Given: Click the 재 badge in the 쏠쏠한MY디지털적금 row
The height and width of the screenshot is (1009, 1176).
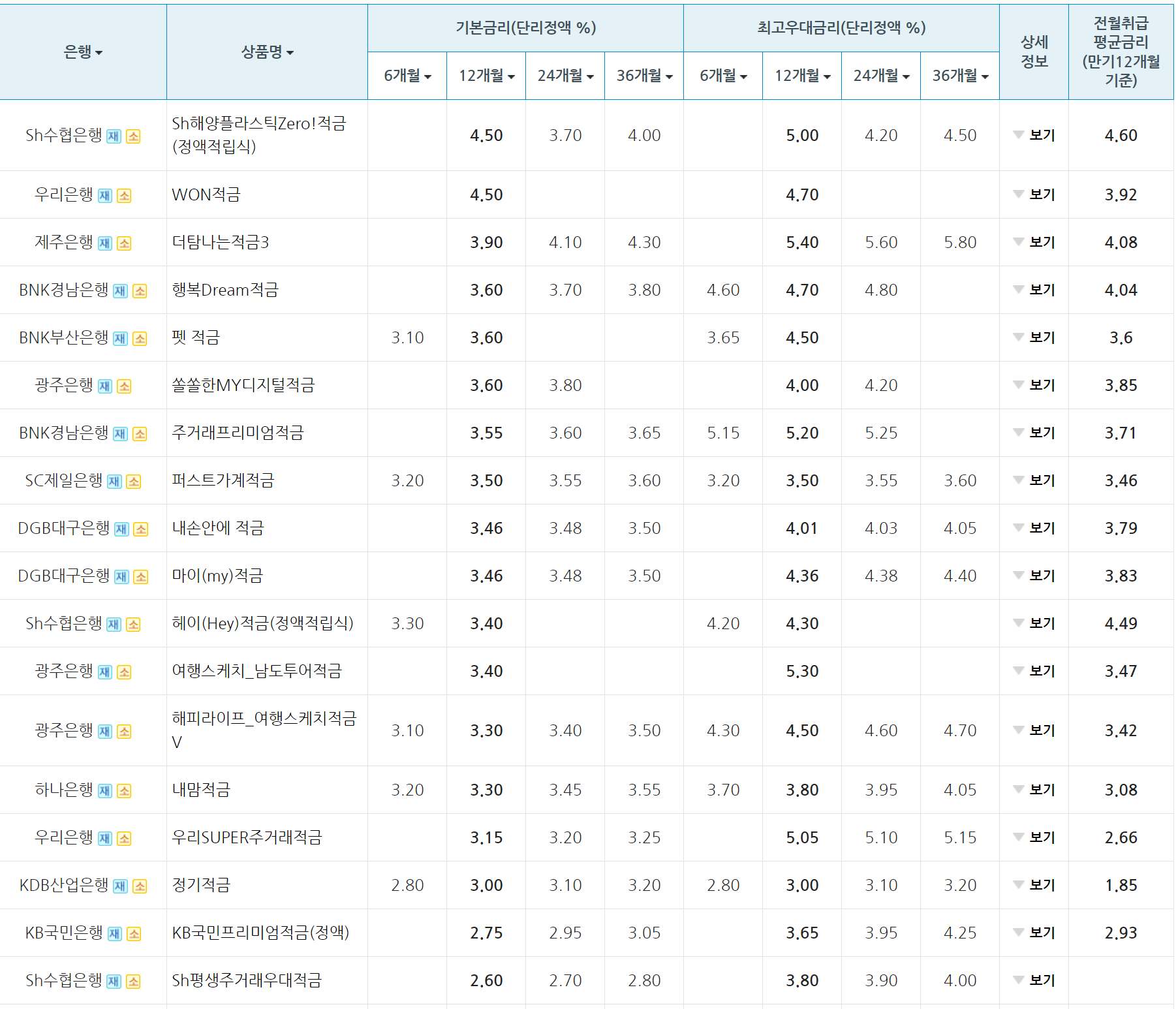Looking at the screenshot, I should (x=104, y=386).
